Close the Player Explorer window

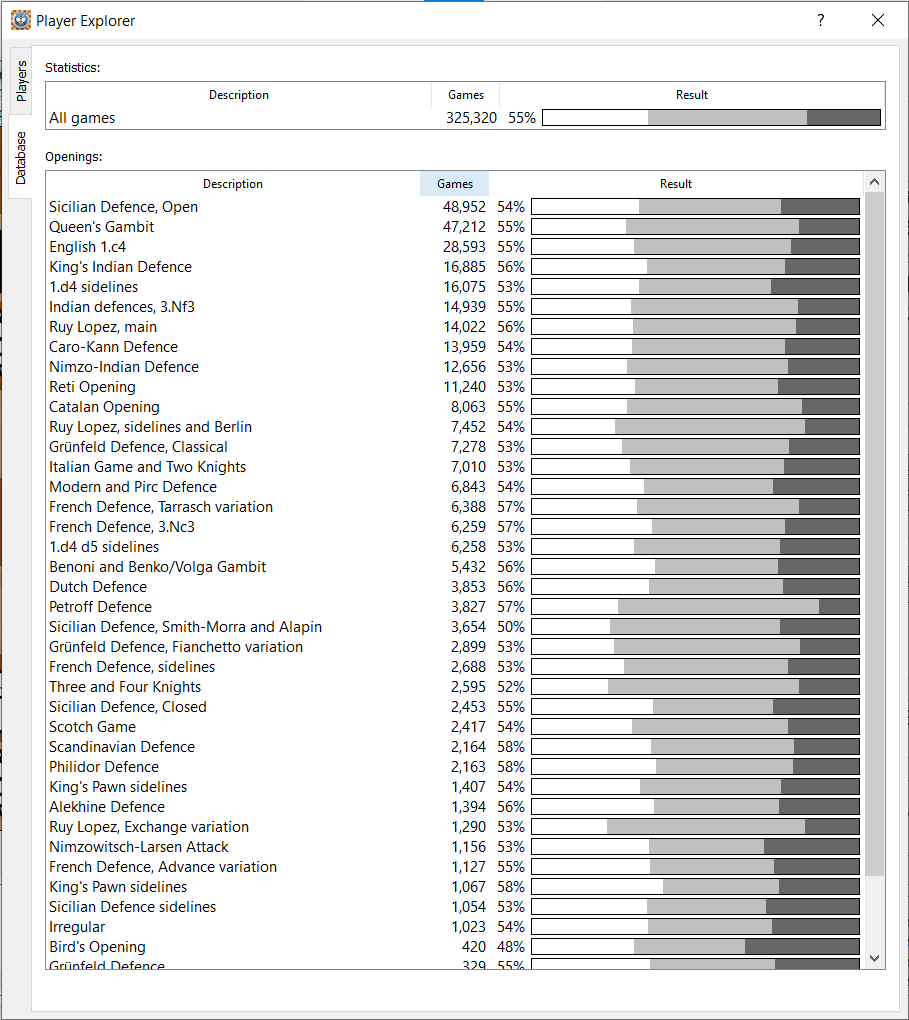pyautogui.click(x=878, y=20)
